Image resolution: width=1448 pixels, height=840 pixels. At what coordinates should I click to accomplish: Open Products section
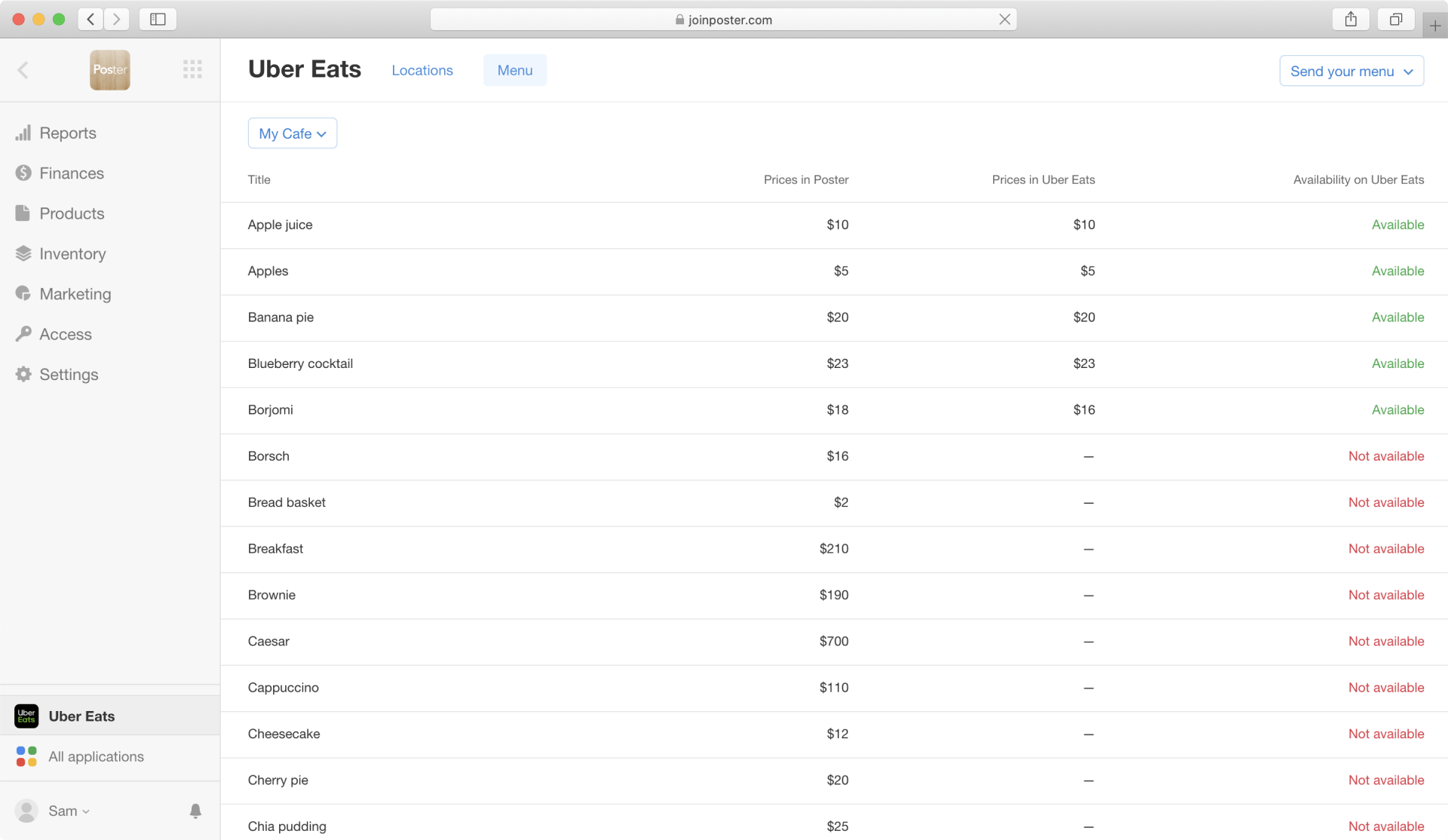tap(72, 213)
